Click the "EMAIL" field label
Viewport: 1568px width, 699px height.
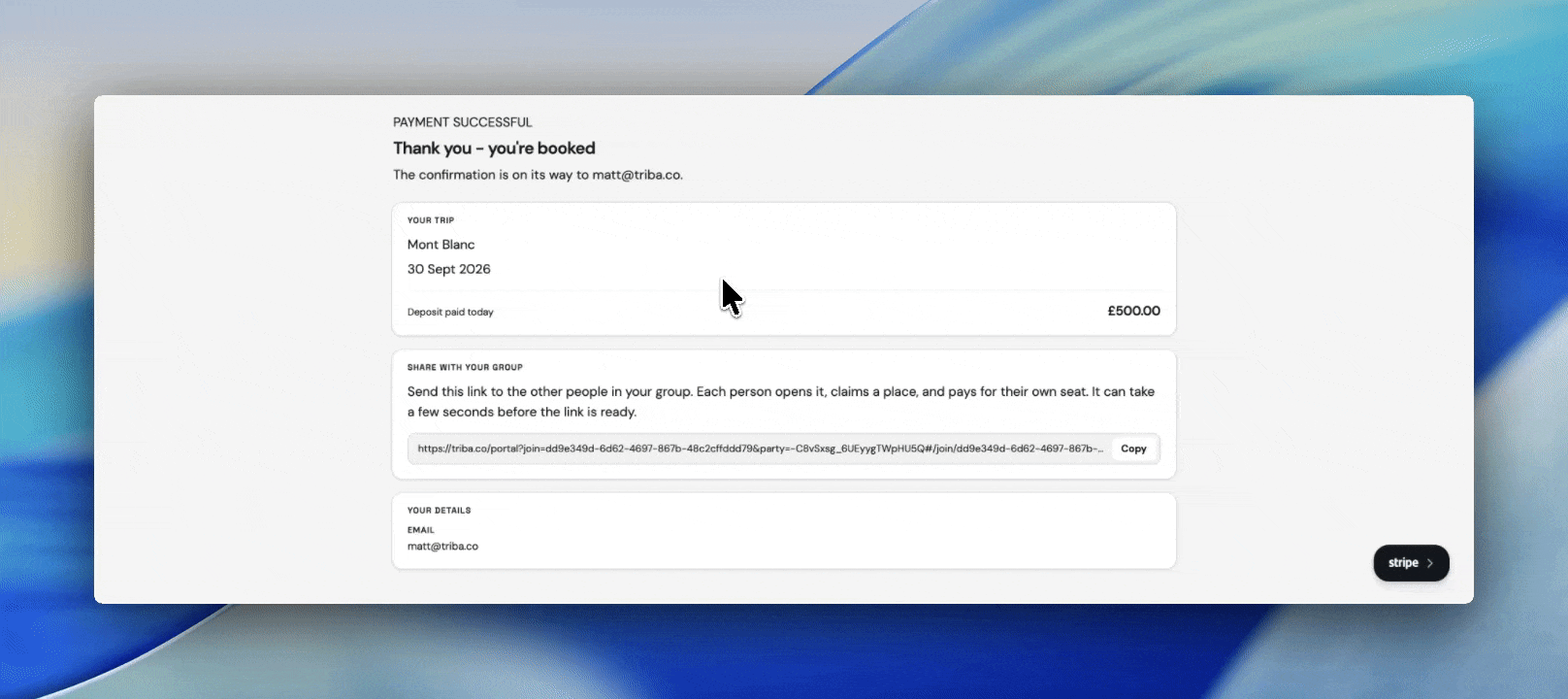coord(421,530)
